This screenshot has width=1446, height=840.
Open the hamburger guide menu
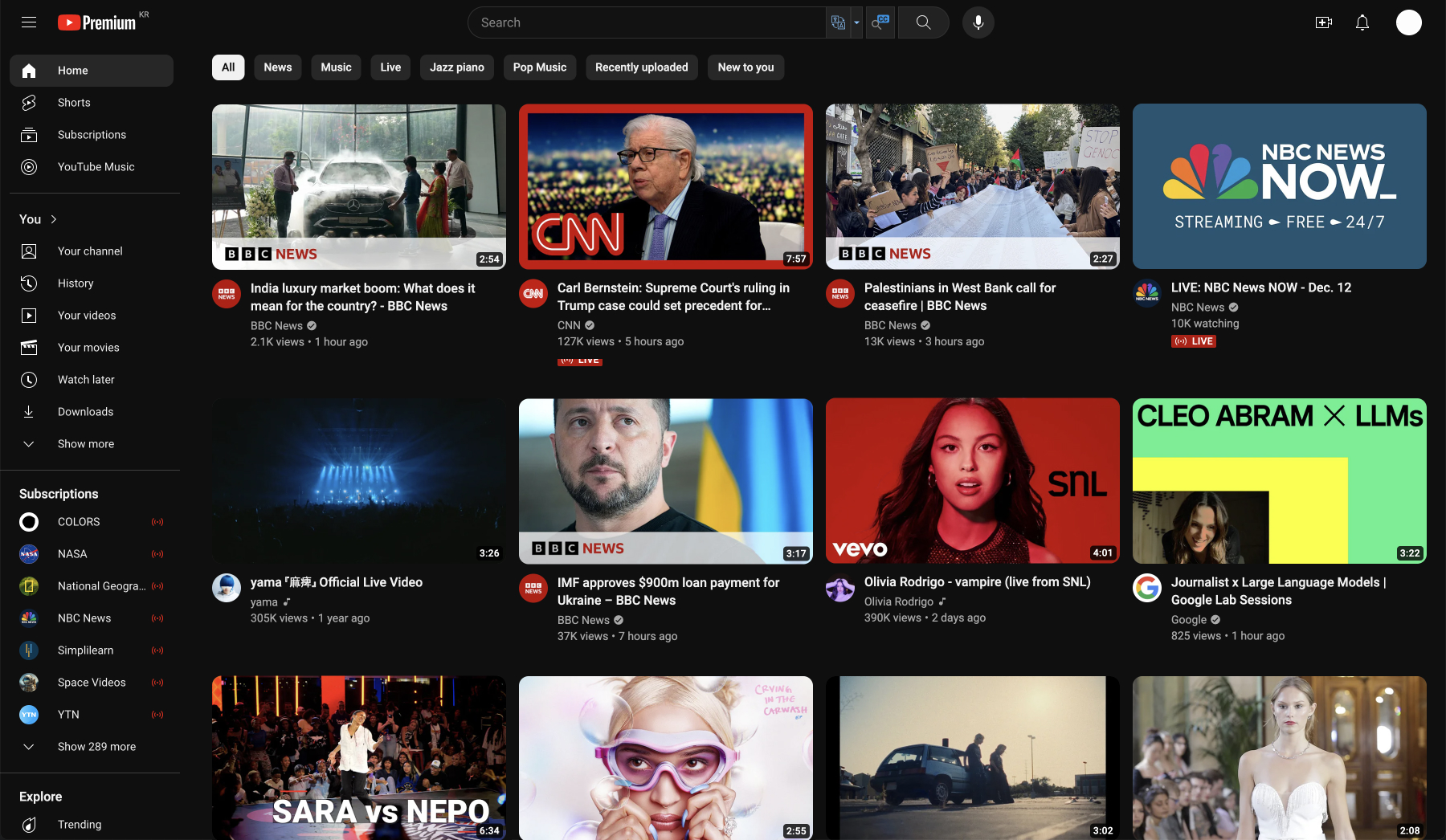tap(29, 22)
